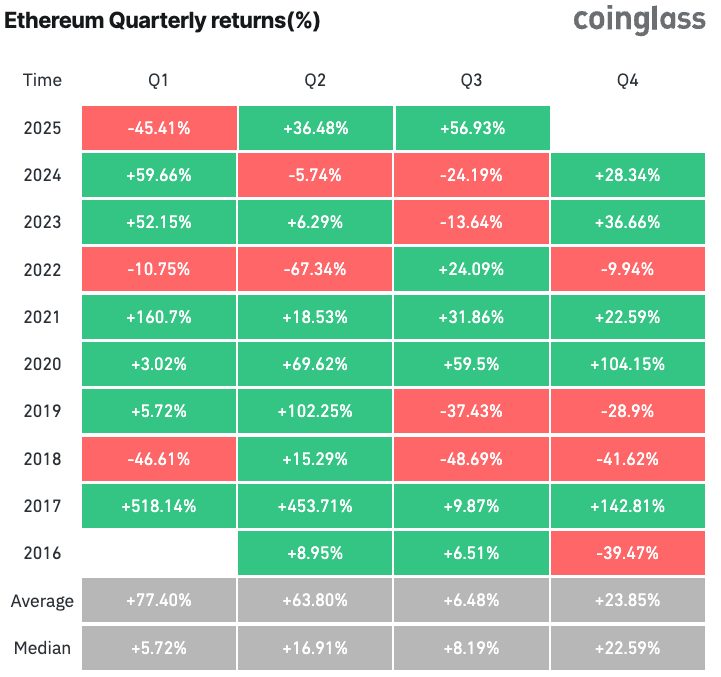The image size is (721, 677).
Task: Select the +104.15% cell in 2020
Action: [630, 364]
